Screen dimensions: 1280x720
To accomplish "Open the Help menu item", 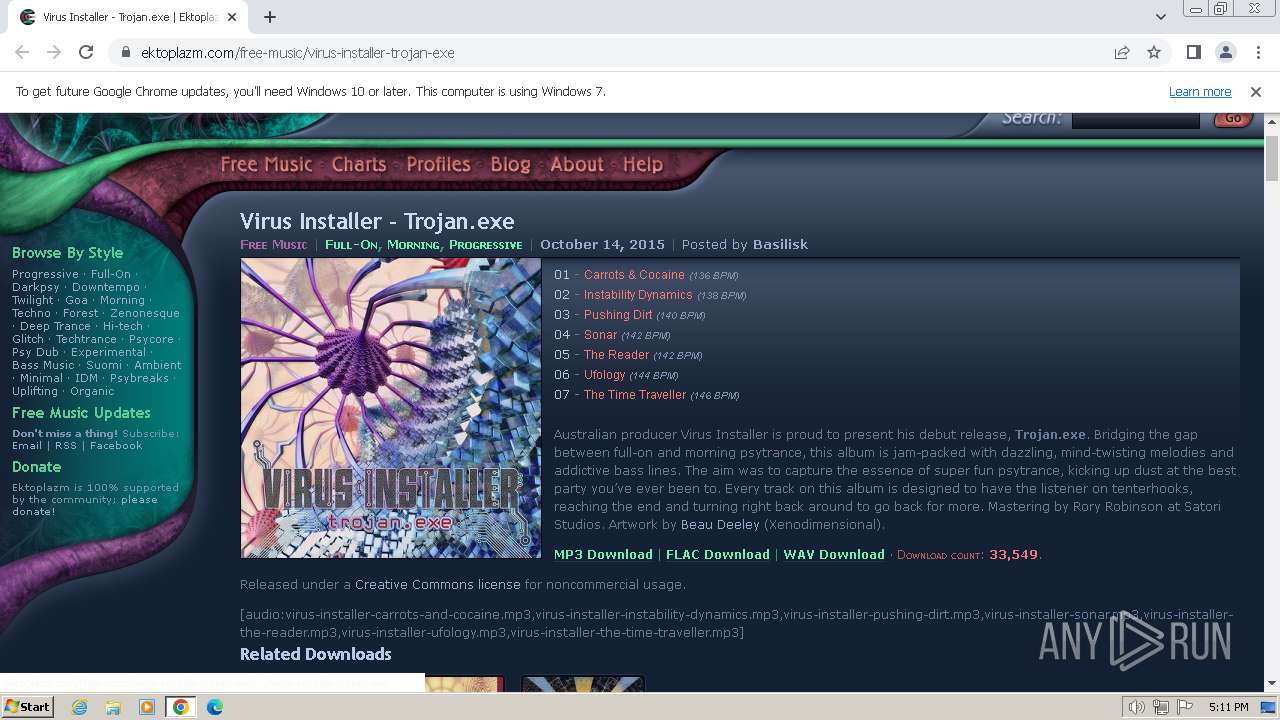I will click(643, 164).
